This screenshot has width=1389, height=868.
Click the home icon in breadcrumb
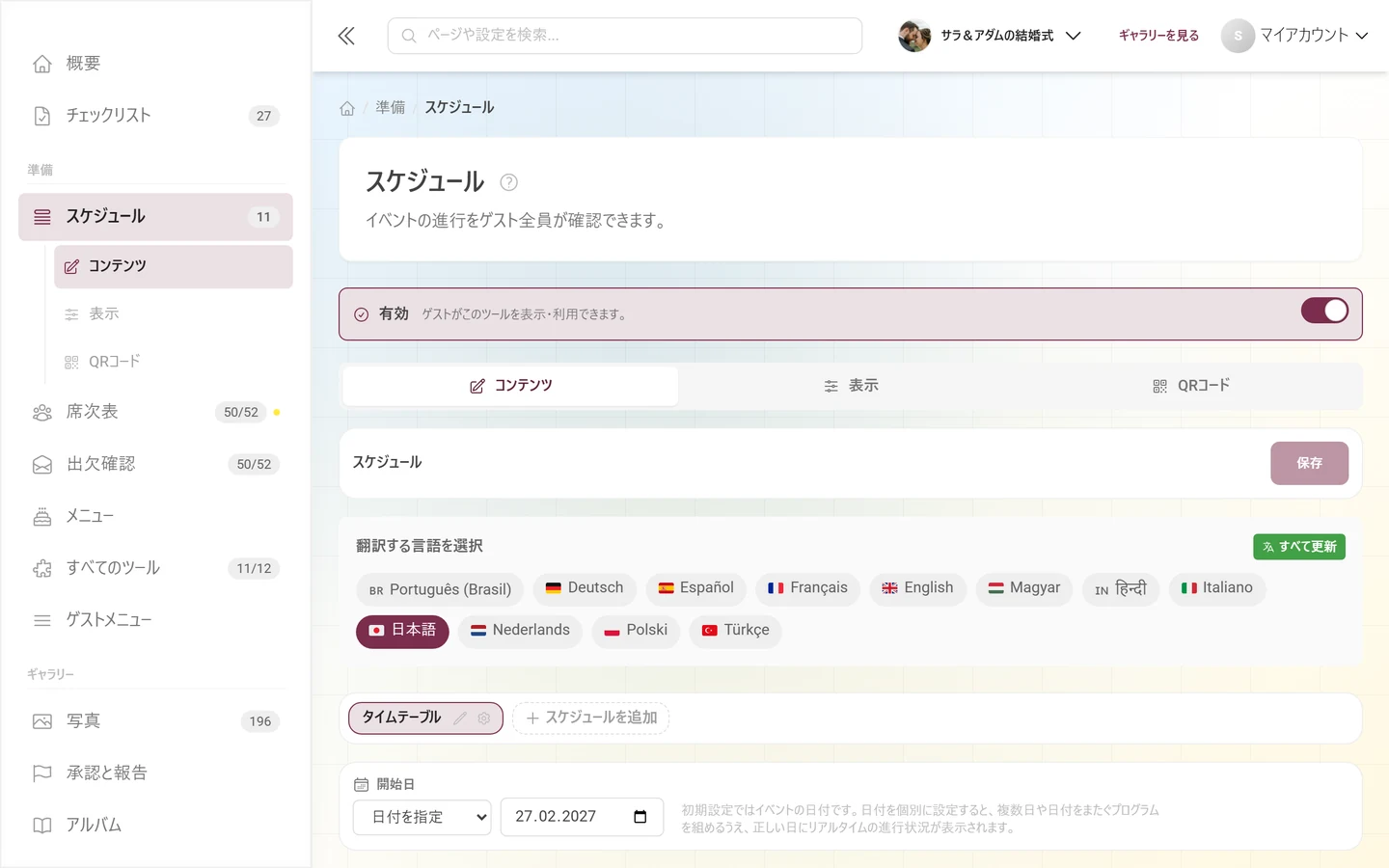pyautogui.click(x=347, y=108)
